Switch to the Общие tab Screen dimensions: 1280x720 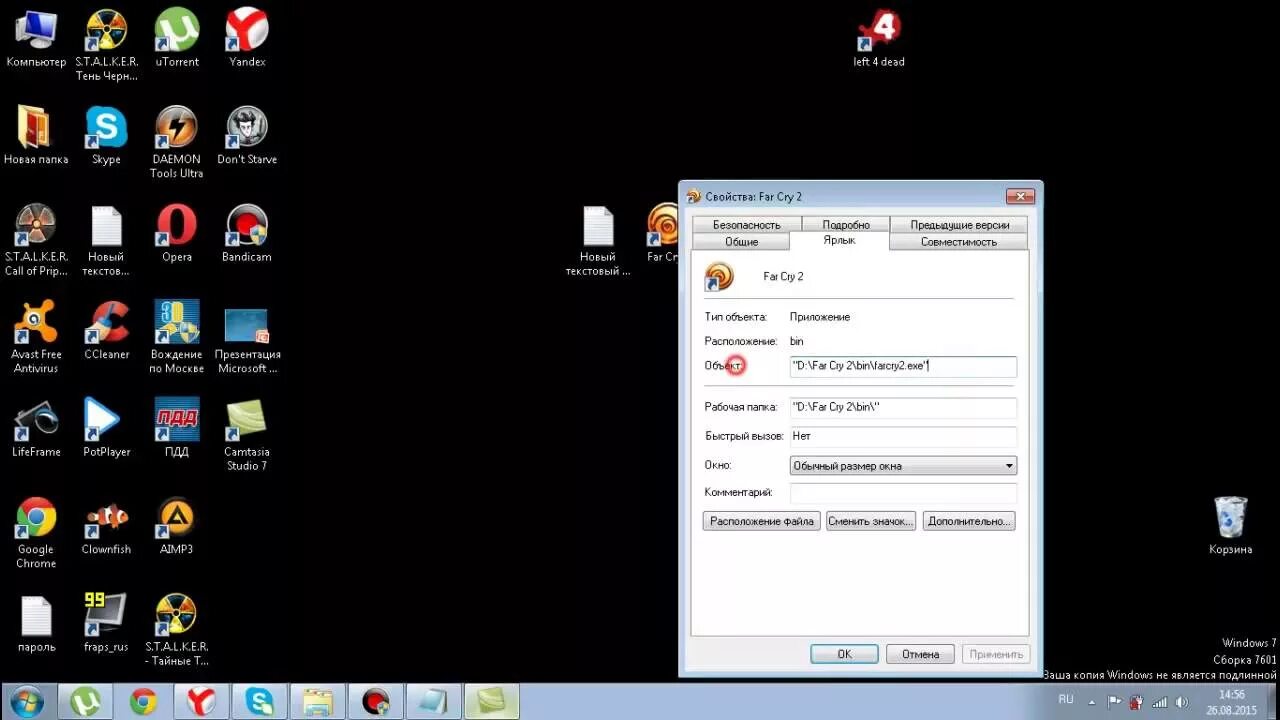[741, 242]
